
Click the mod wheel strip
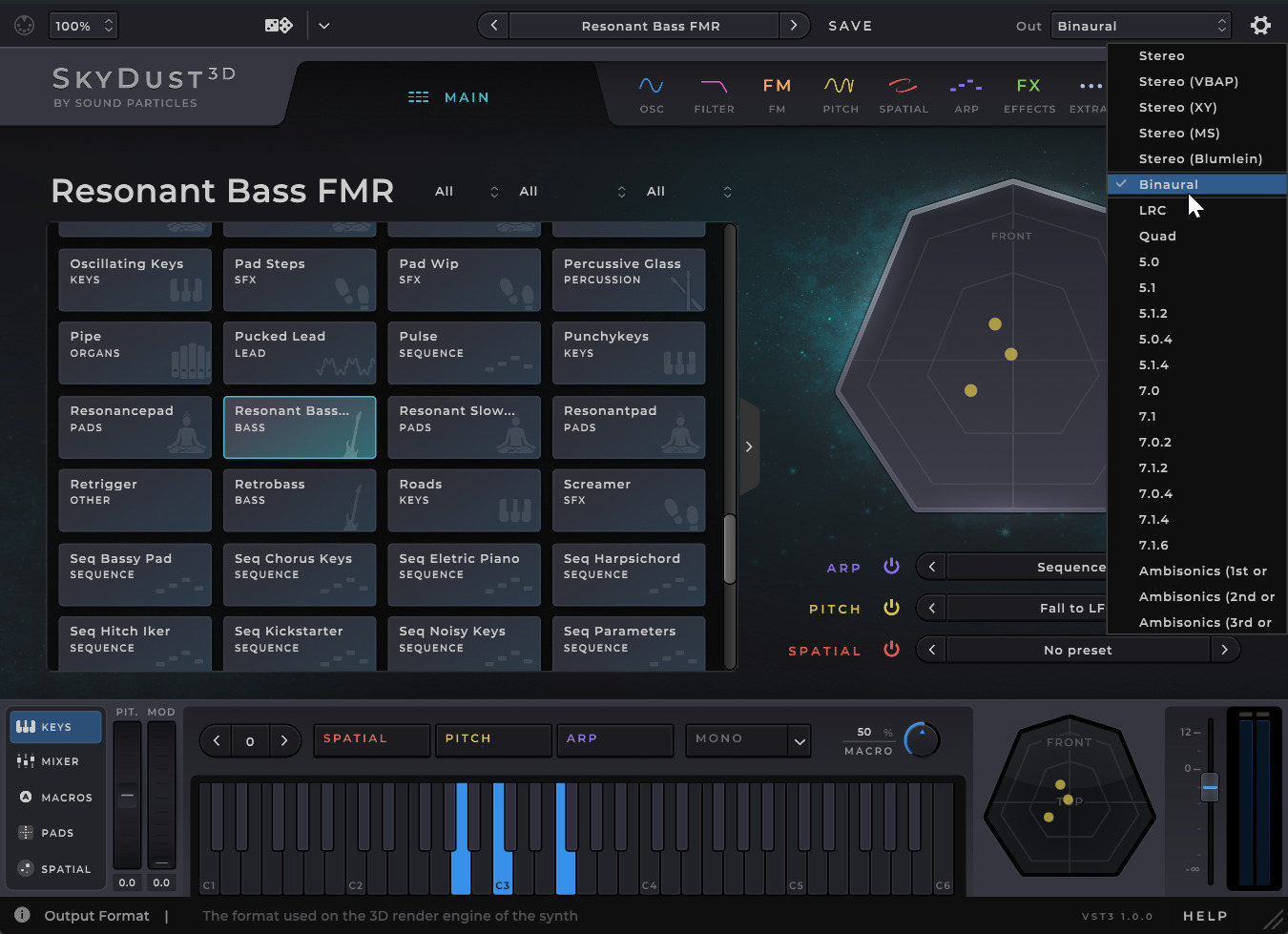161,795
